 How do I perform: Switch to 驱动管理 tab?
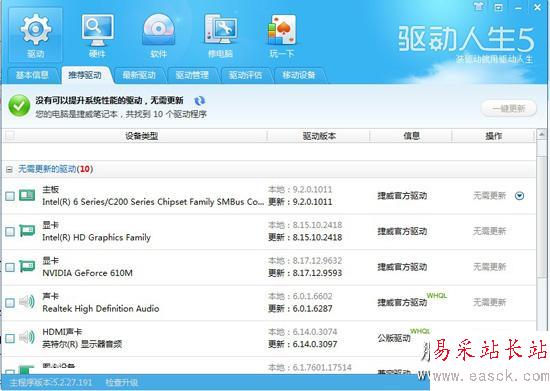[x=192, y=75]
